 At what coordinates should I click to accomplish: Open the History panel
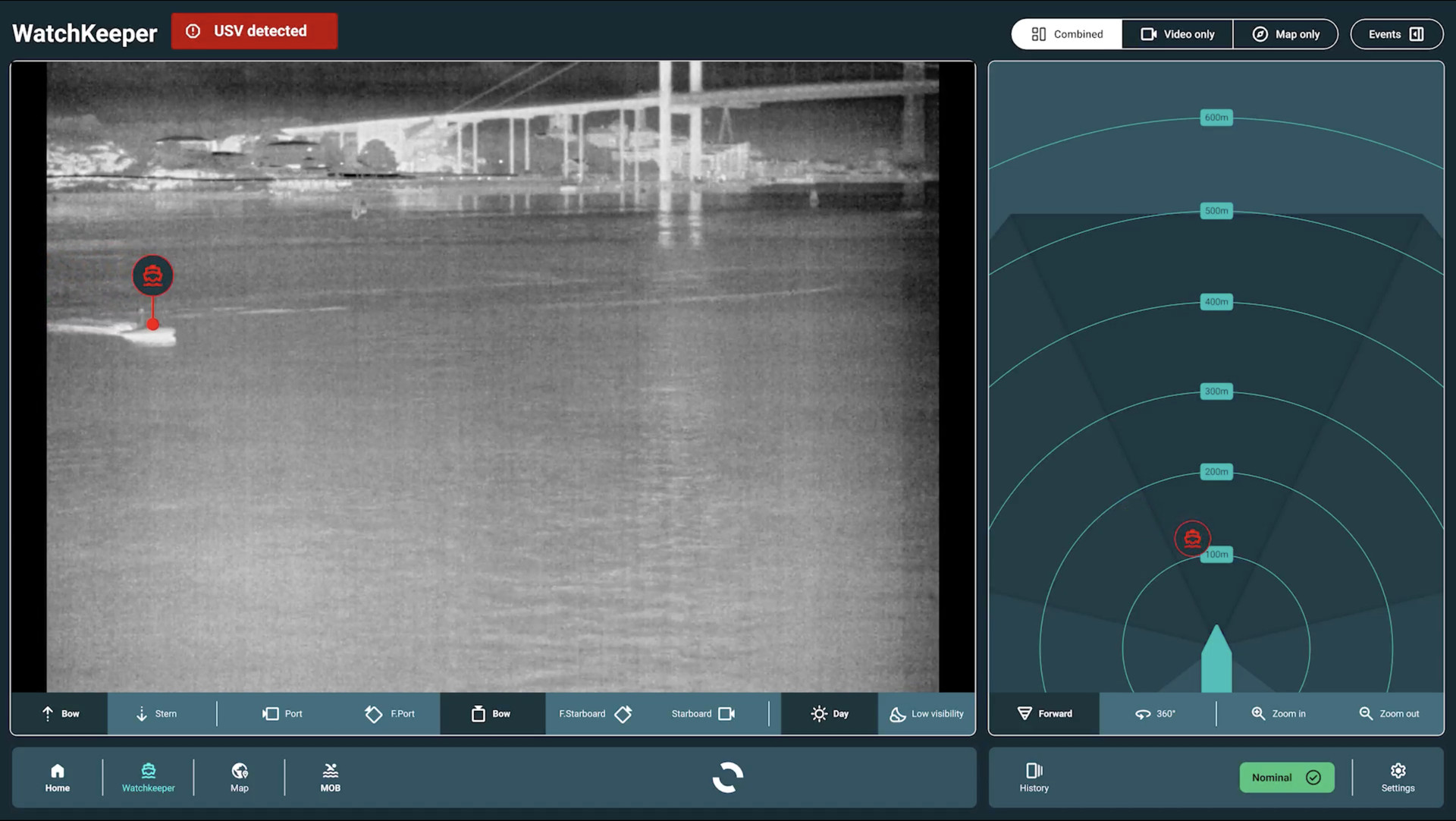[x=1034, y=778]
